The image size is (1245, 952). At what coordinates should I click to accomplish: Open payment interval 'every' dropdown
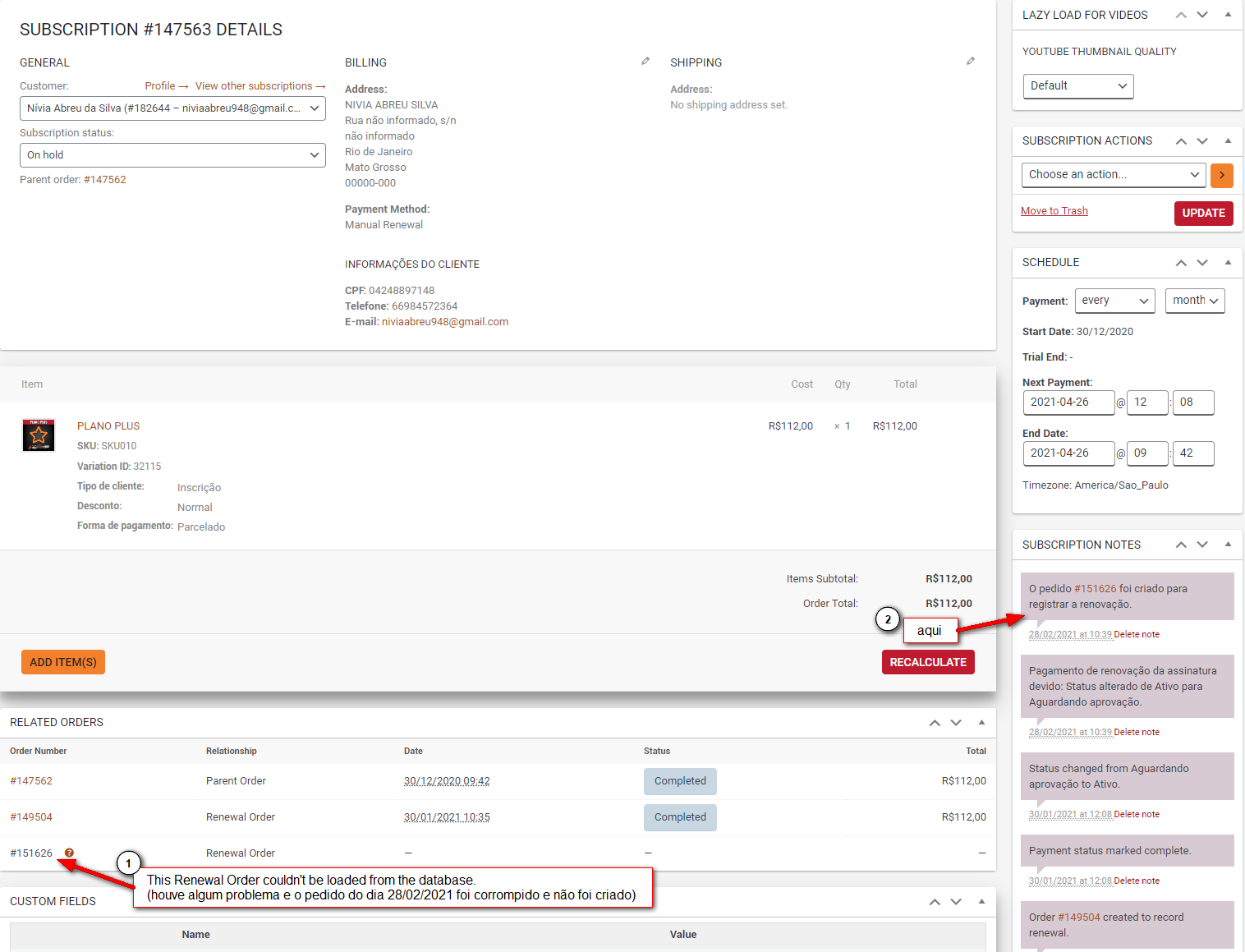coord(1115,301)
